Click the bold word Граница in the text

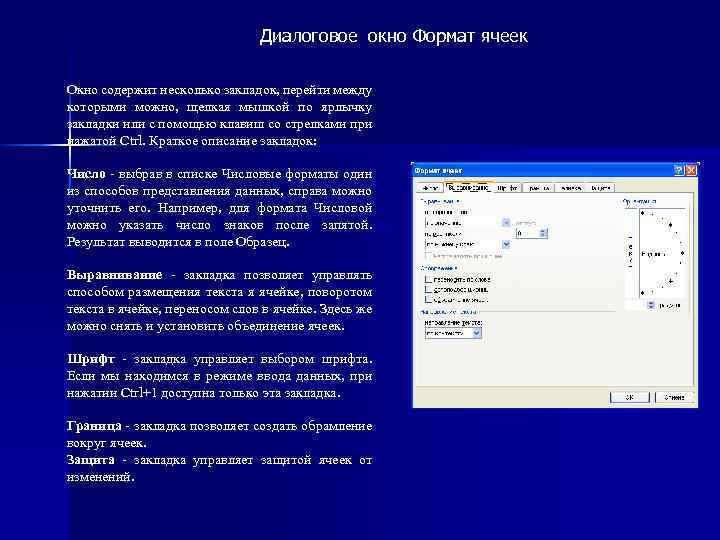pos(94,426)
